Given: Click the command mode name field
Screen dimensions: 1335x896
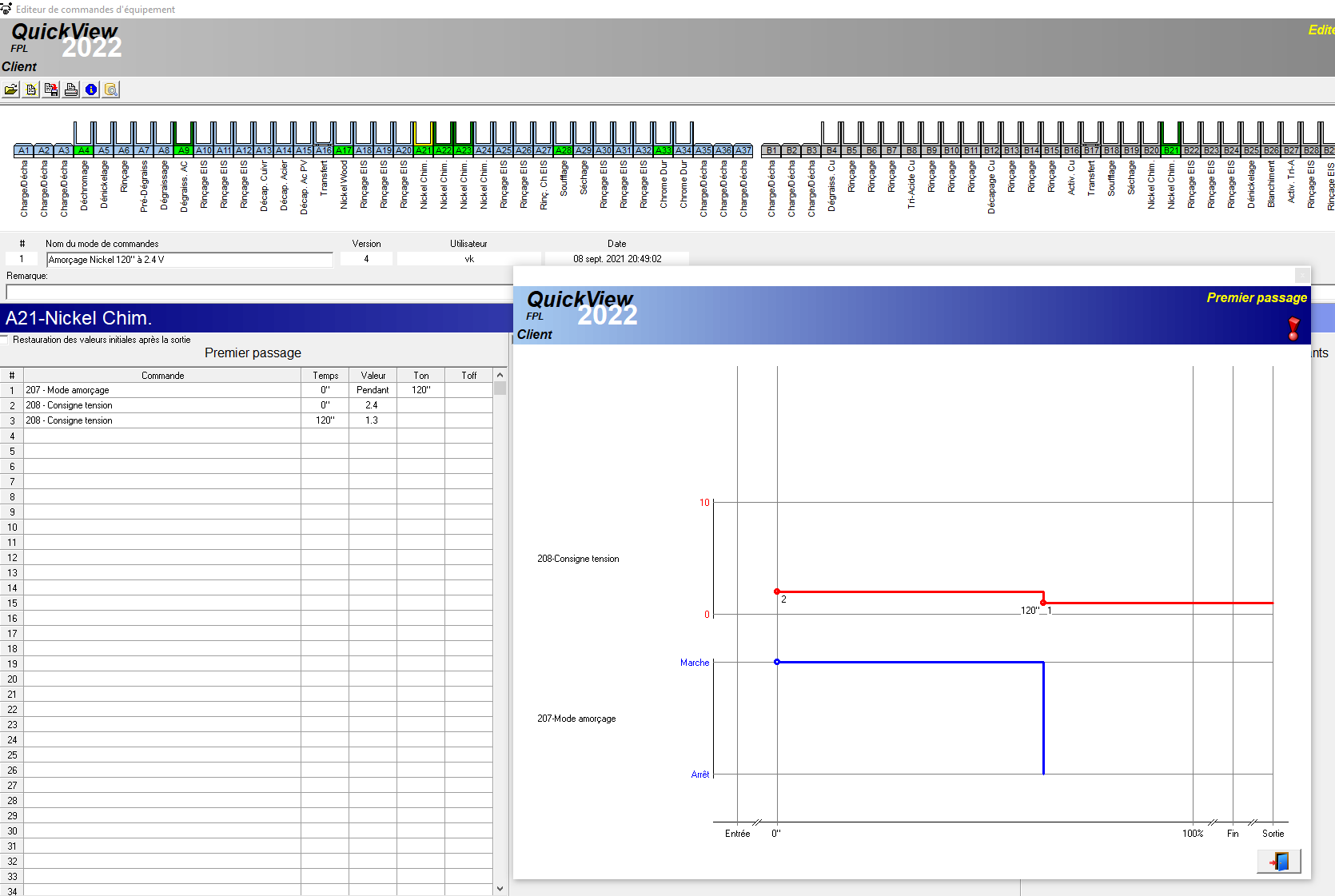Looking at the screenshot, I should pos(189,260).
